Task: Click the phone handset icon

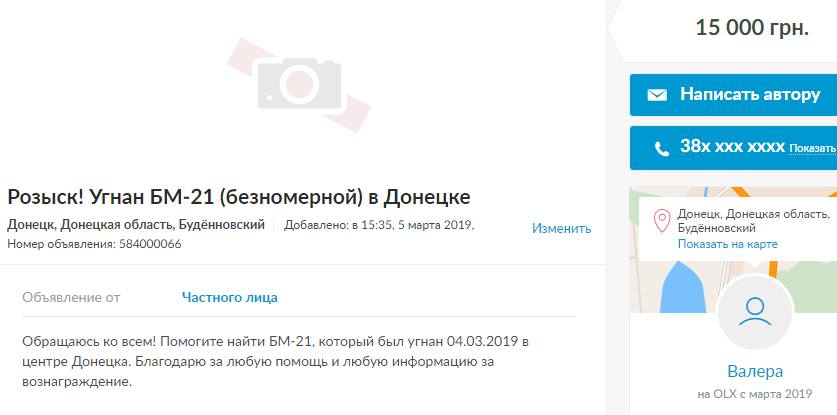Action: click(662, 149)
